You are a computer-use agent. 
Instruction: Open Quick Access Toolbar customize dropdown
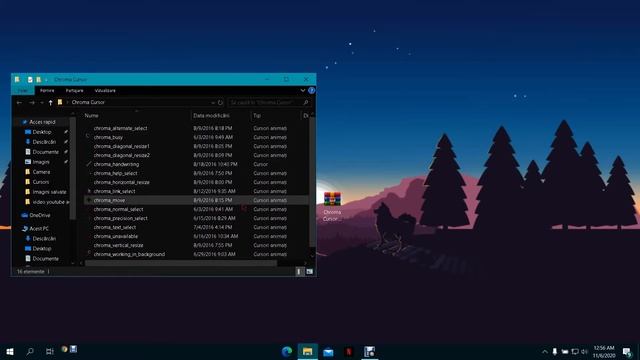pos(46,80)
